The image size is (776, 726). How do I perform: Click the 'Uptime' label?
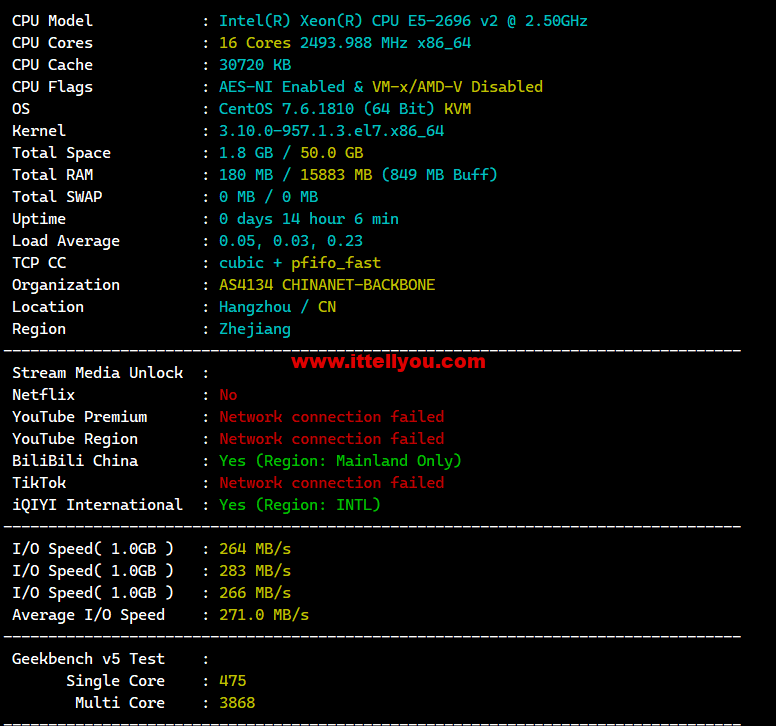[39, 219]
